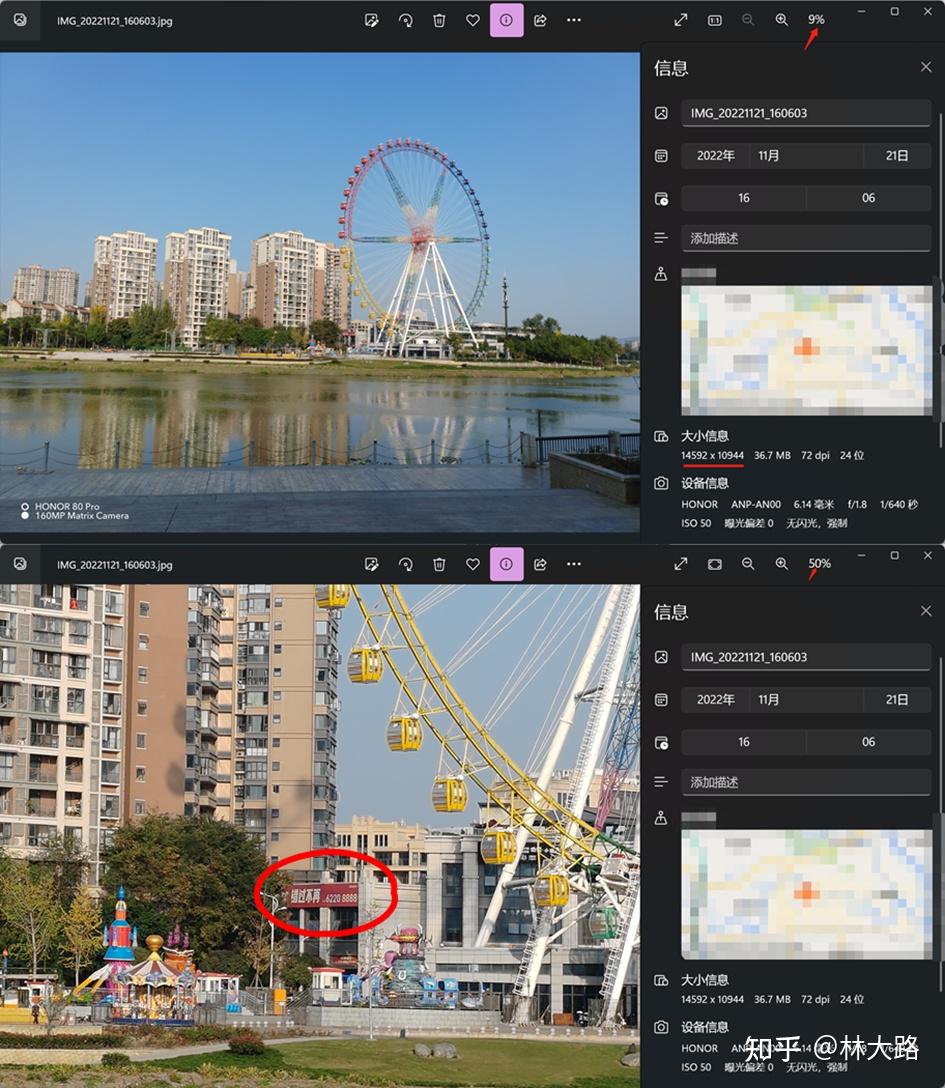
Task: Share the photo from bottom window toolbar
Action: tap(540, 565)
